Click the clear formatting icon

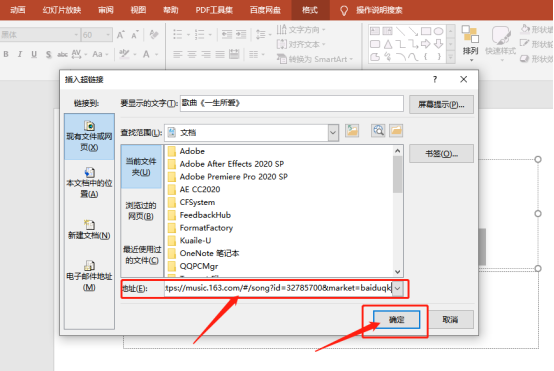pos(154,35)
